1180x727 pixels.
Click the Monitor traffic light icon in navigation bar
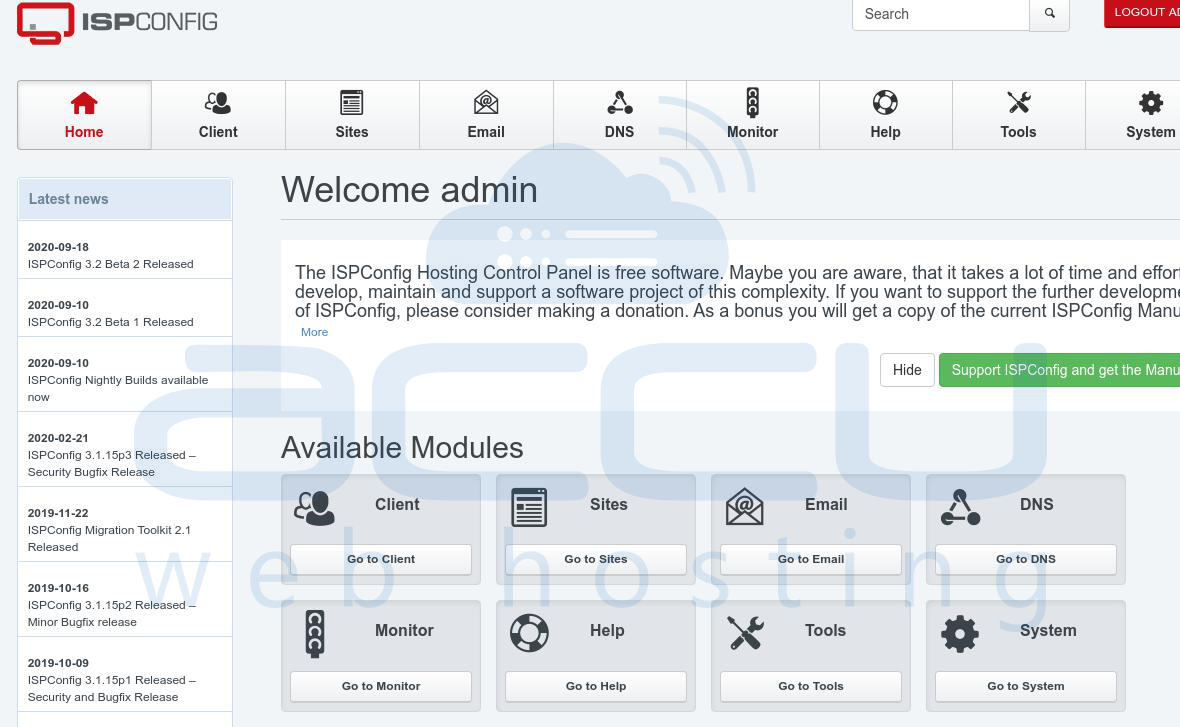753,103
